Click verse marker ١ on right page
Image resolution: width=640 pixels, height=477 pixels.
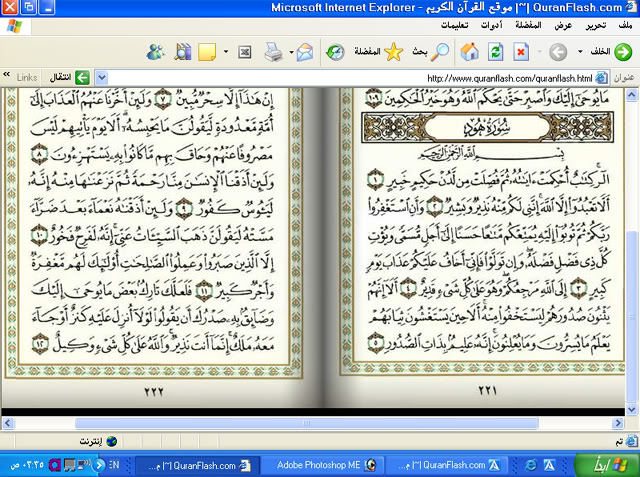pyautogui.click(x=375, y=180)
